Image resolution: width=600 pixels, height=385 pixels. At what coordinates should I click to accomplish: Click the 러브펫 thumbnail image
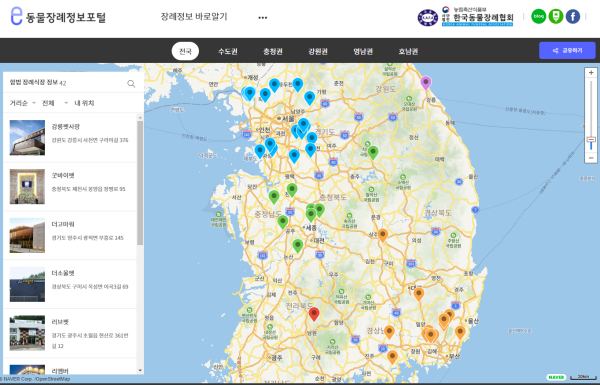[27, 333]
